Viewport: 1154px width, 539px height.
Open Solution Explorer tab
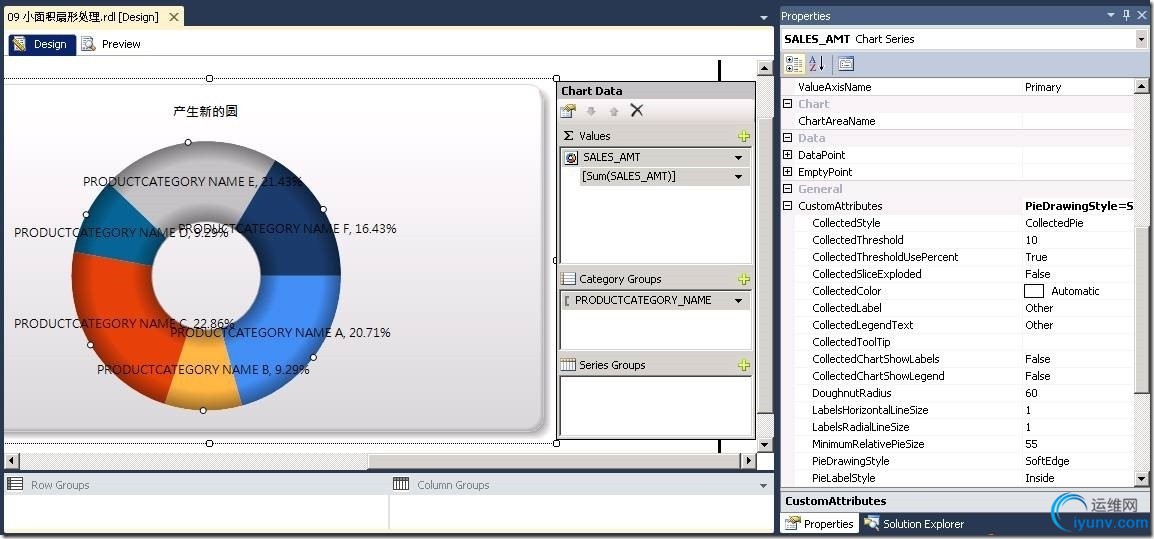point(914,524)
